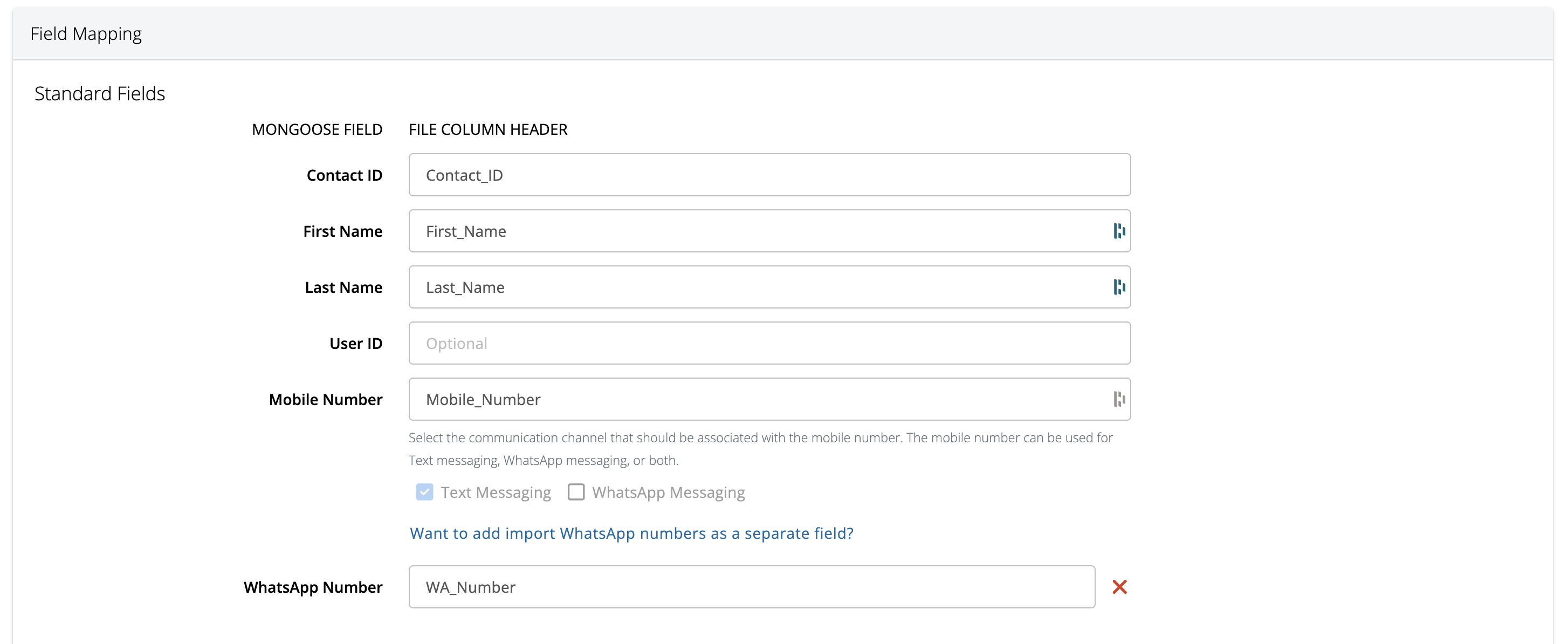
Task: Click the bold WhatsApp Number field label
Action: (313, 587)
